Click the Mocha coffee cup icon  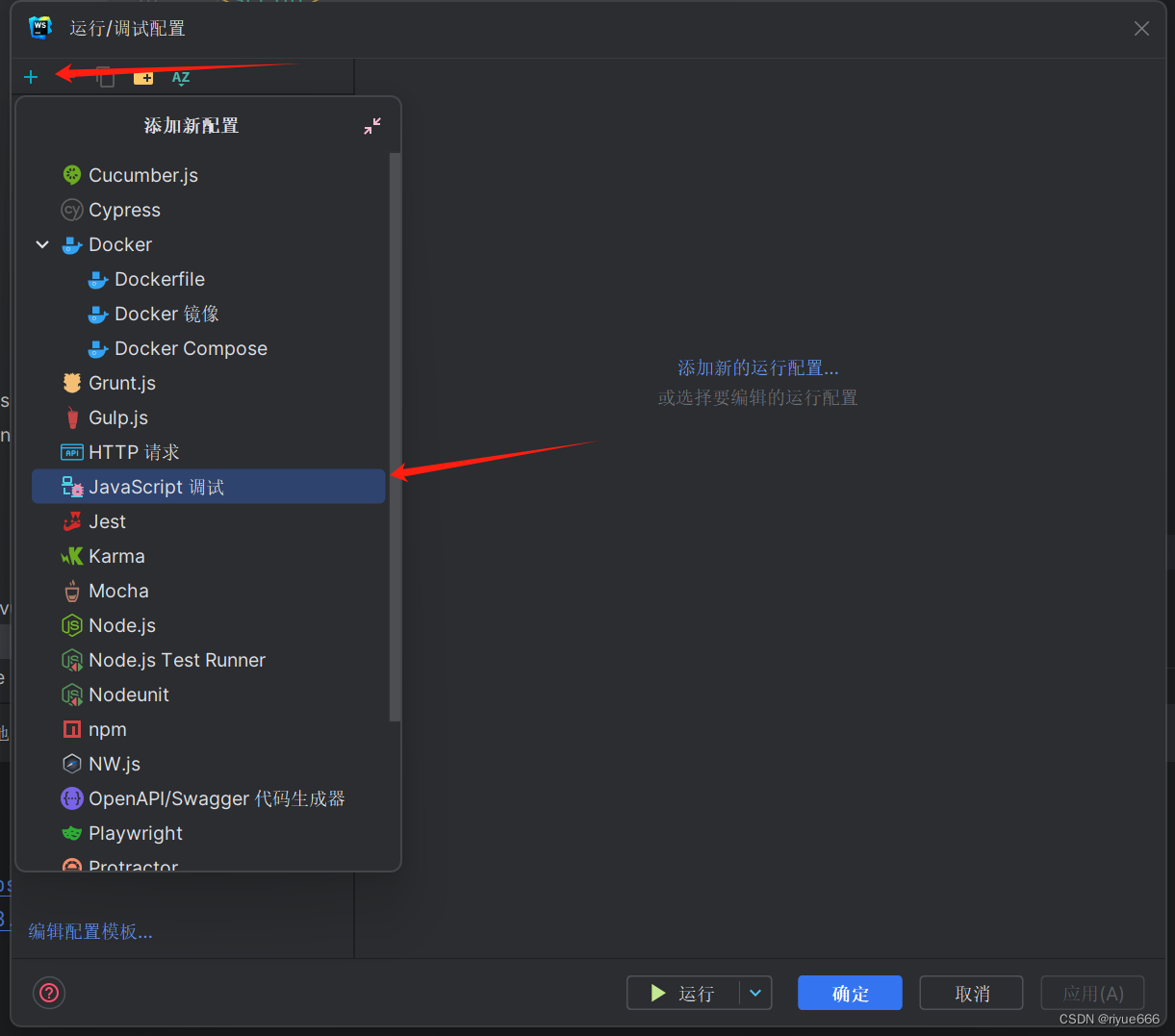point(72,591)
